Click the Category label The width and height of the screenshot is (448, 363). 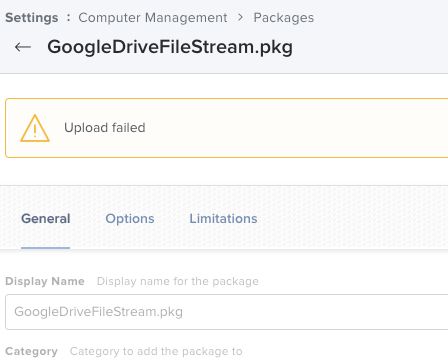point(32,351)
